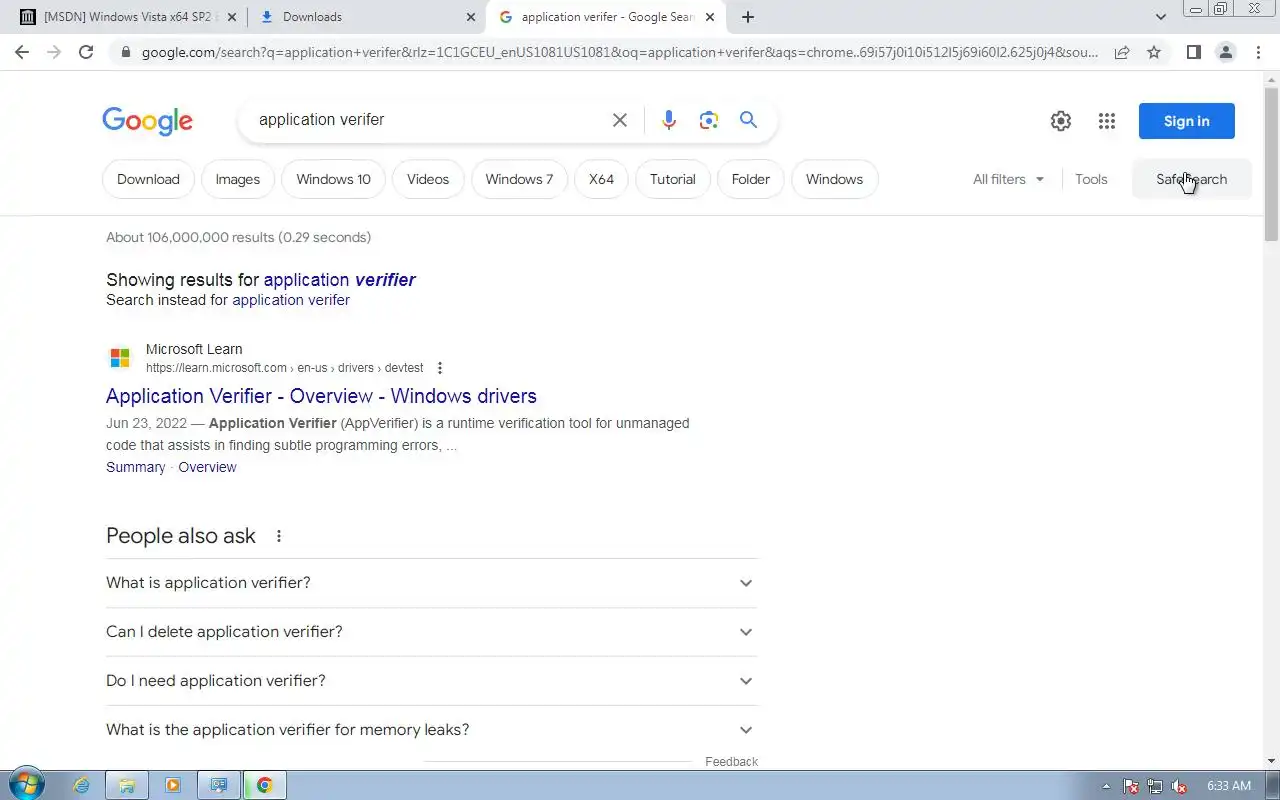
Task: Open the All filters dropdown
Action: (1009, 179)
